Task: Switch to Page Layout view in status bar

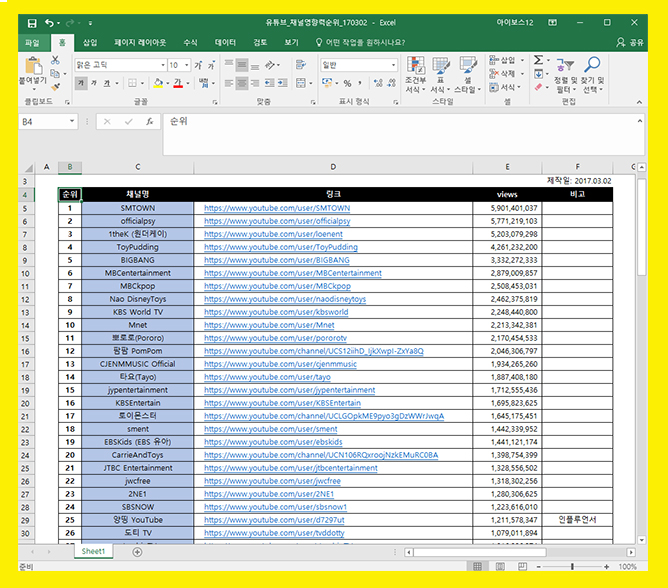Action: [x=500, y=567]
